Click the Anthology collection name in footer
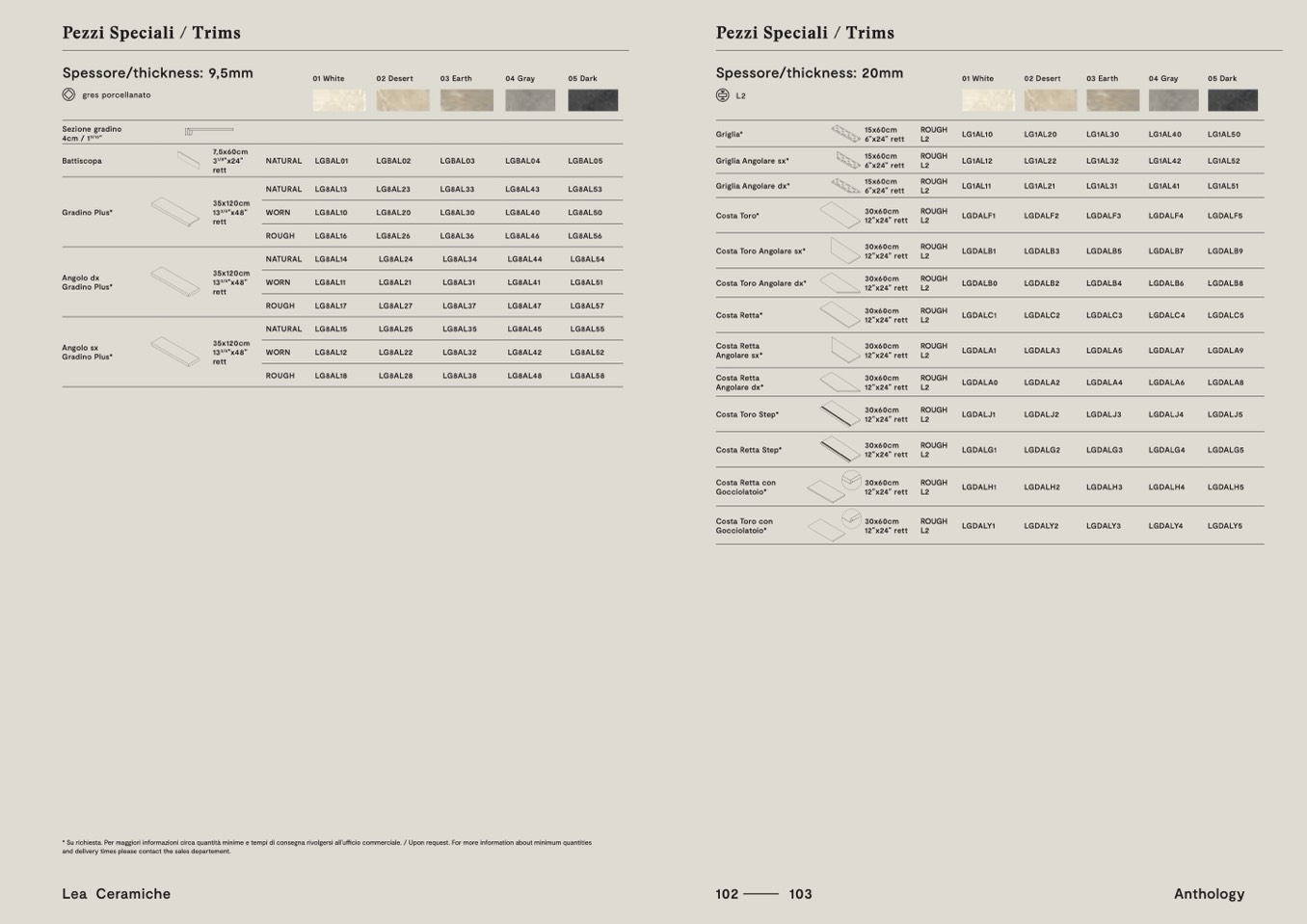1307x924 pixels. (x=1209, y=894)
